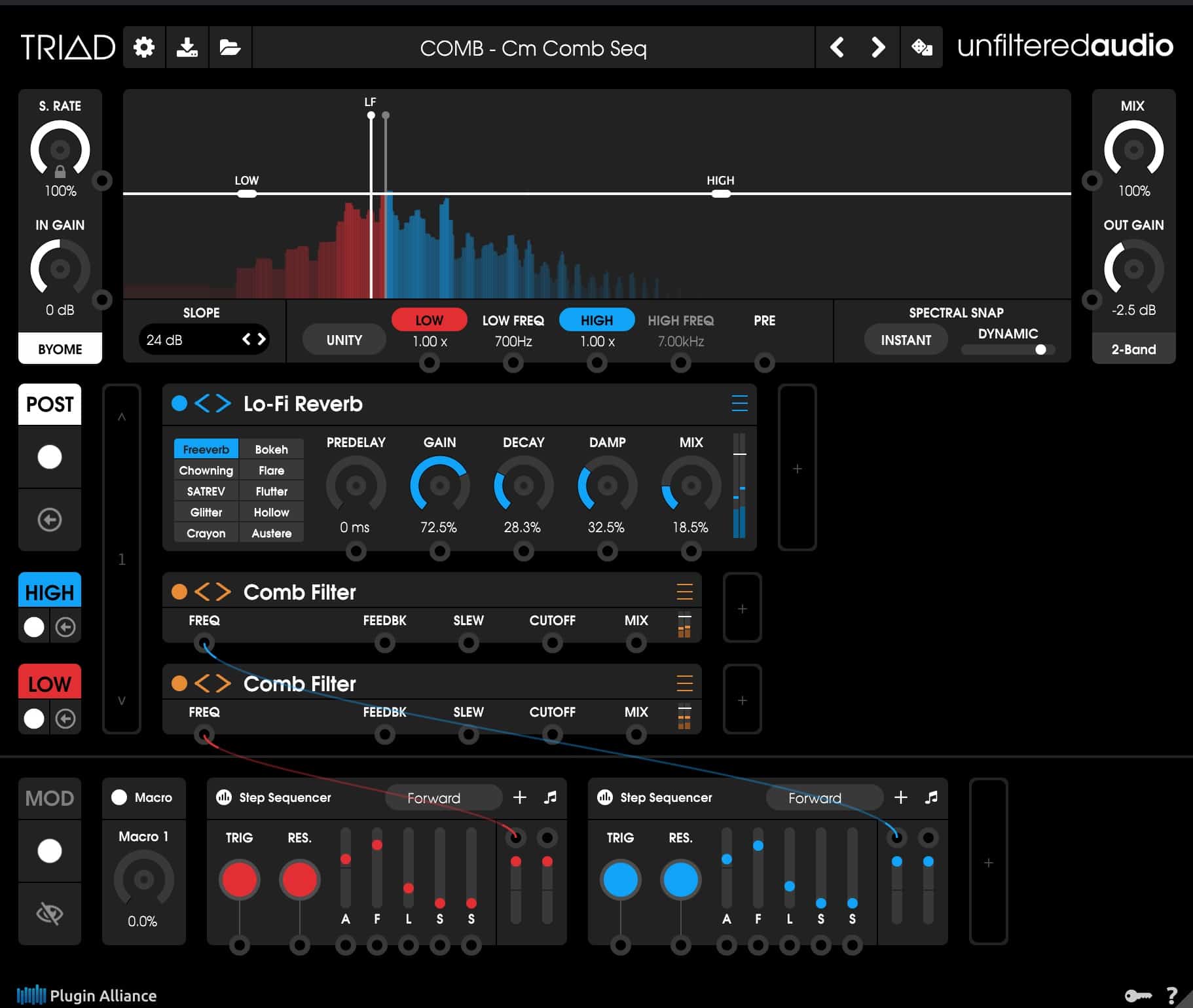Switch Lo-Fi Reverb to previous effect
The height and width of the screenshot is (1008, 1193).
point(202,403)
